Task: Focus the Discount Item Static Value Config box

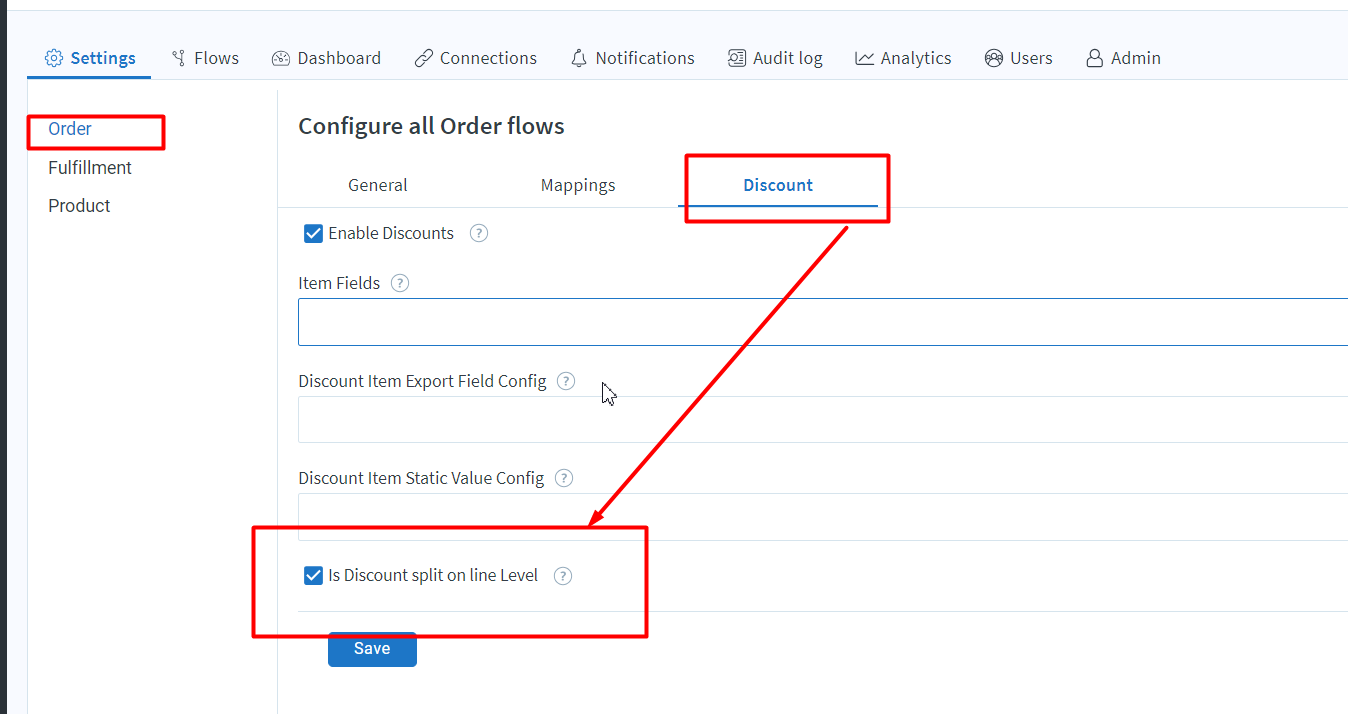Action: pyautogui.click(x=823, y=517)
